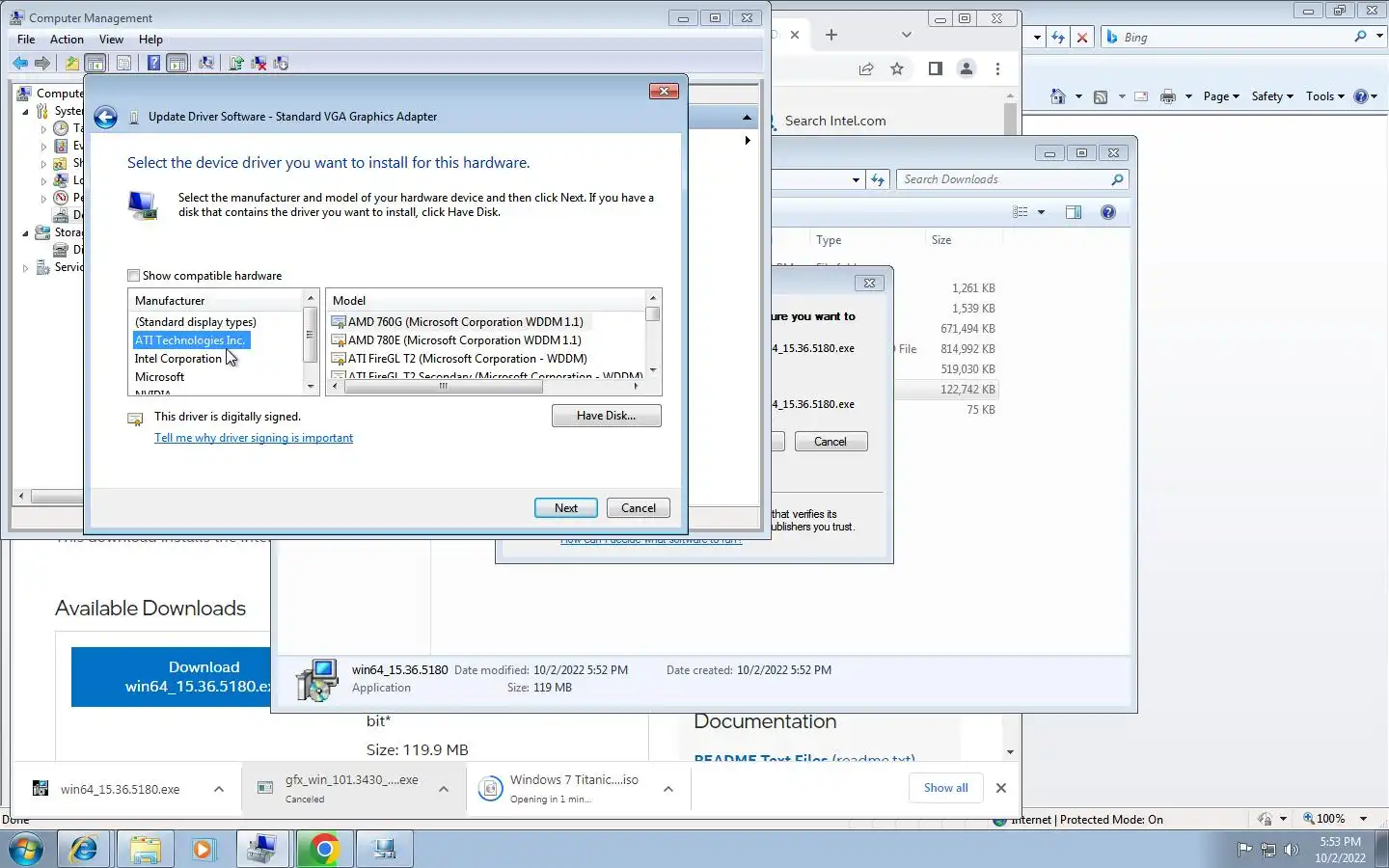Open Chrome's tab search chevron
This screenshot has width=1389, height=868.
[x=907, y=35]
